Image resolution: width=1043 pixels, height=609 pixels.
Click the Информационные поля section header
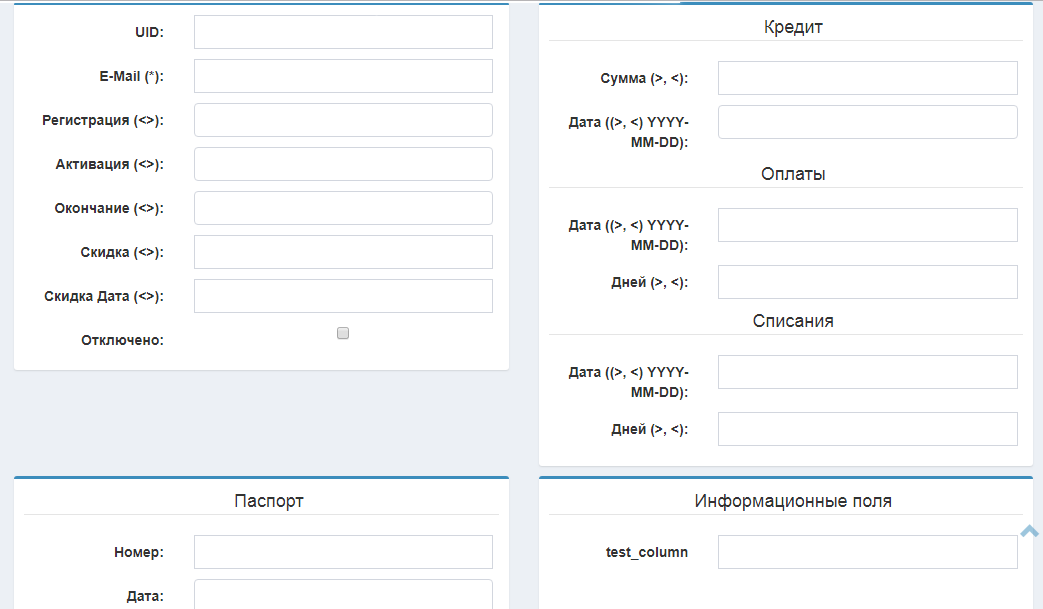coord(793,501)
